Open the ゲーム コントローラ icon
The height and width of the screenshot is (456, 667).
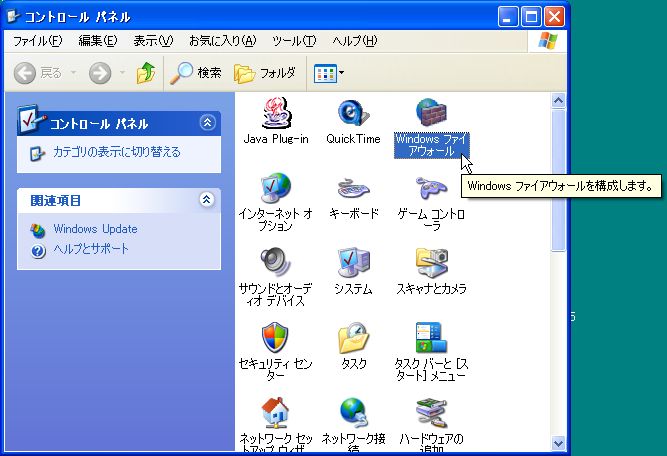431,188
